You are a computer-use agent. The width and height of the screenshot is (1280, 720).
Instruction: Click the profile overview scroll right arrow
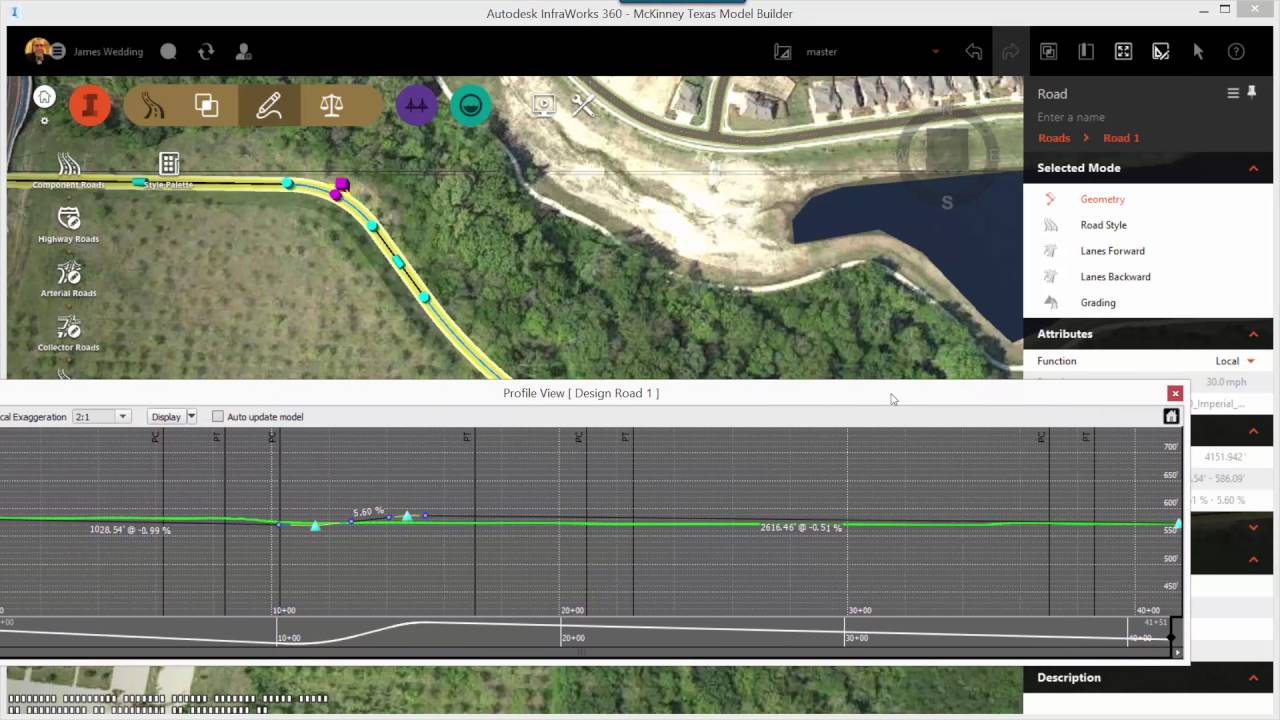1177,651
